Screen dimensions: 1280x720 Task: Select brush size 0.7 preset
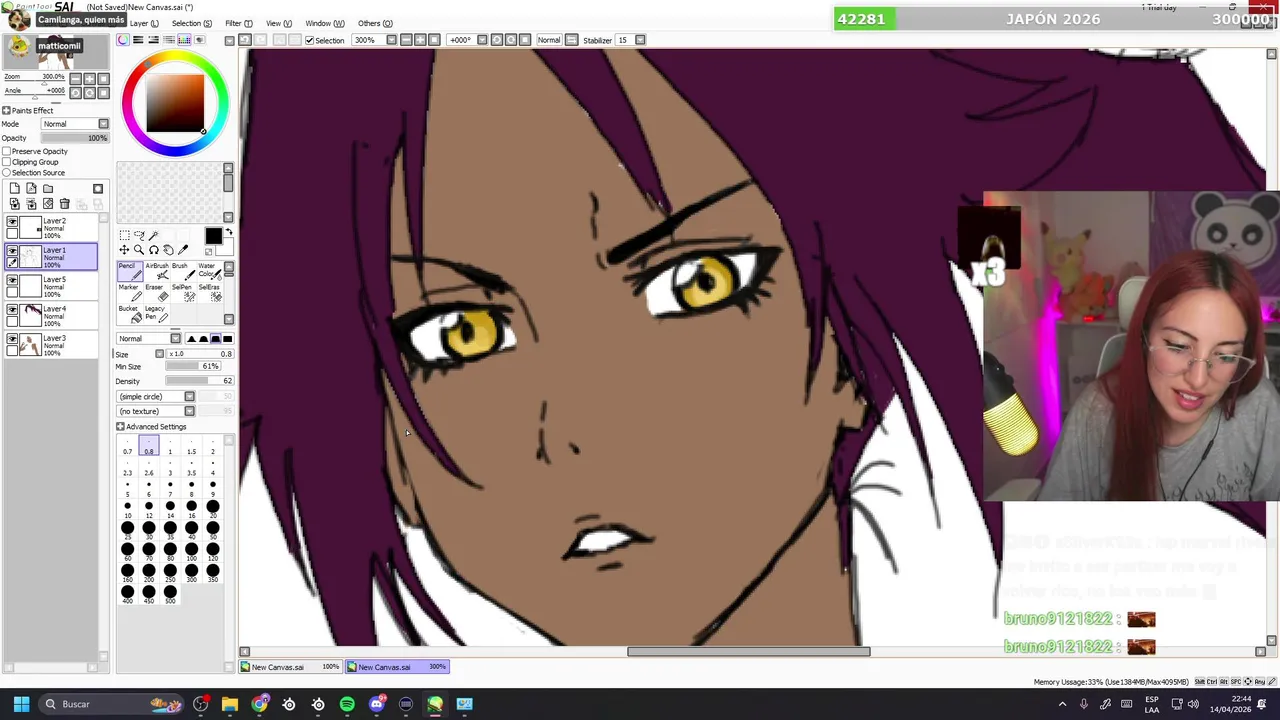coord(127,447)
